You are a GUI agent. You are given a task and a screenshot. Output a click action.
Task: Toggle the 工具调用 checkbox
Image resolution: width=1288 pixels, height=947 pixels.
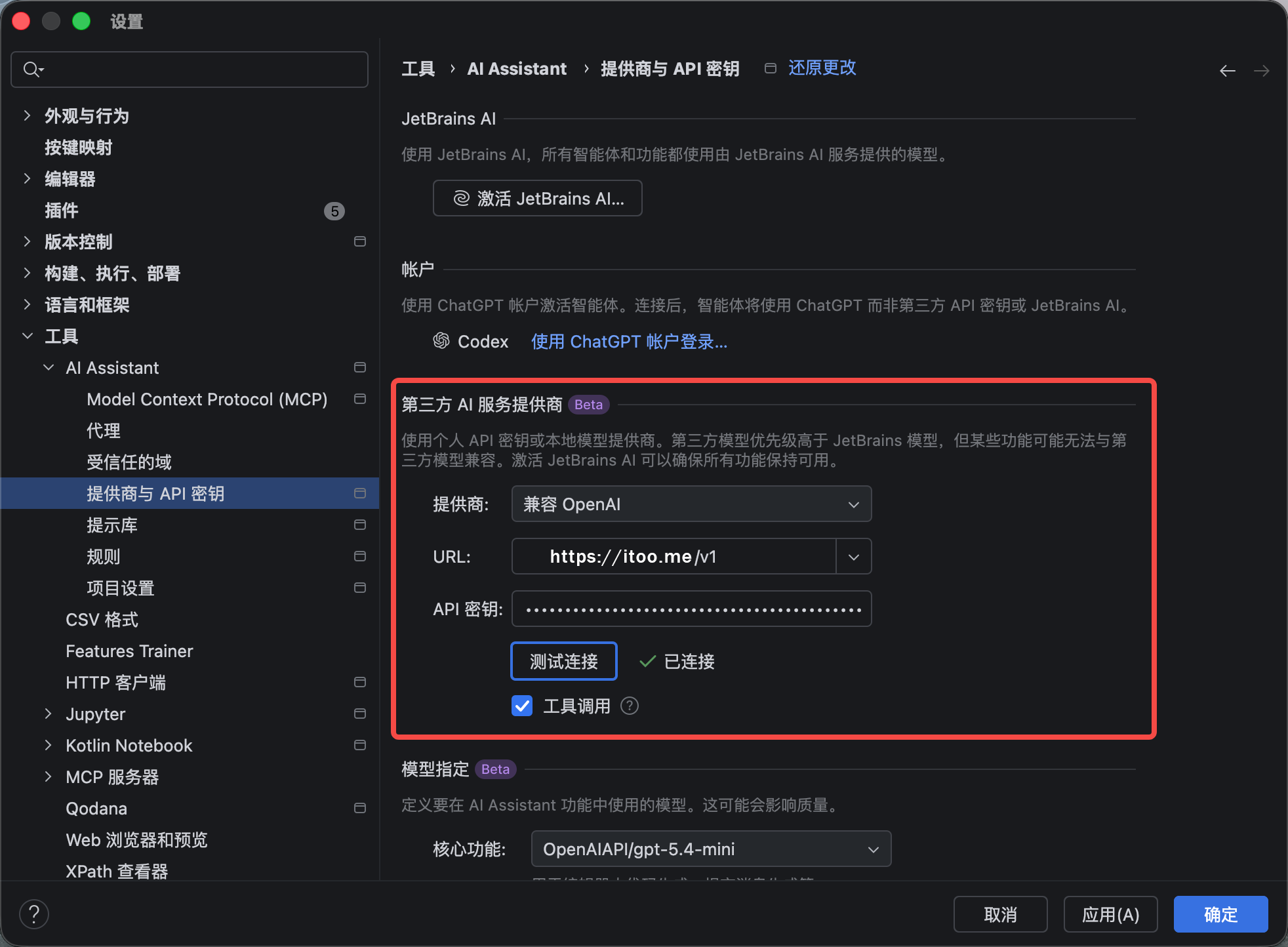coord(522,706)
